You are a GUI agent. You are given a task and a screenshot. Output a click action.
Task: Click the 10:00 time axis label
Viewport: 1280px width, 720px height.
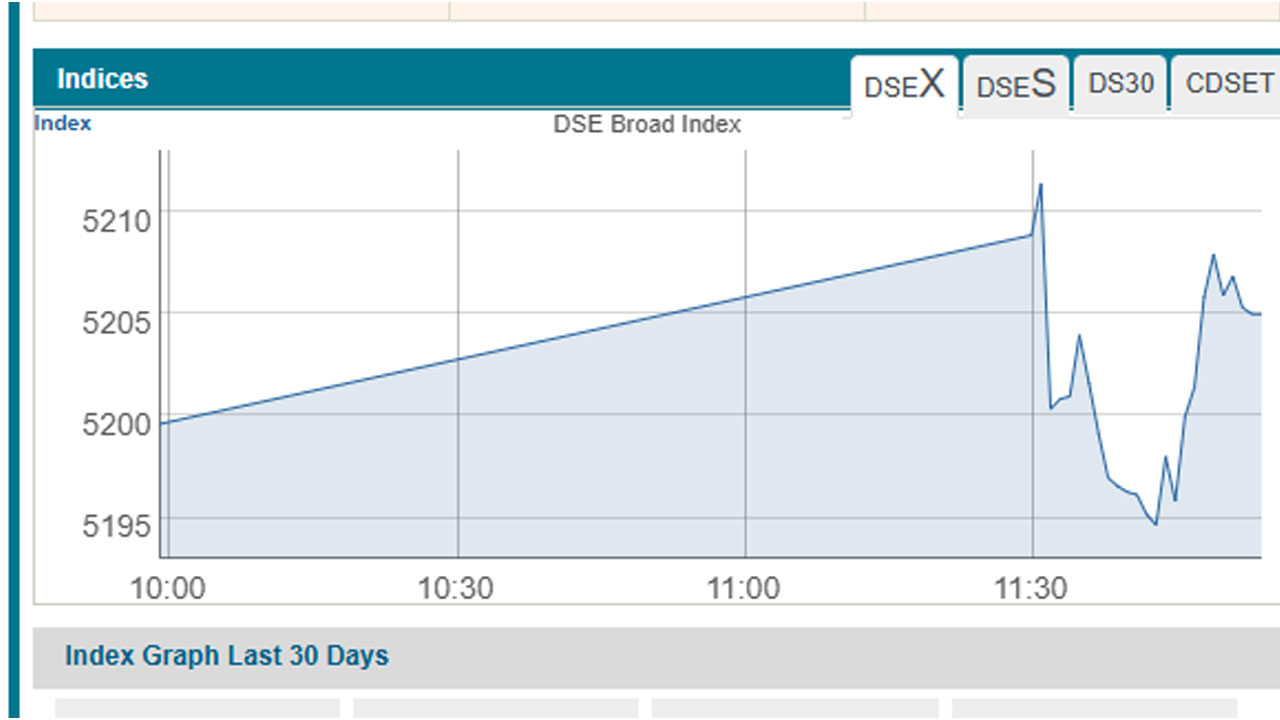coord(167,588)
